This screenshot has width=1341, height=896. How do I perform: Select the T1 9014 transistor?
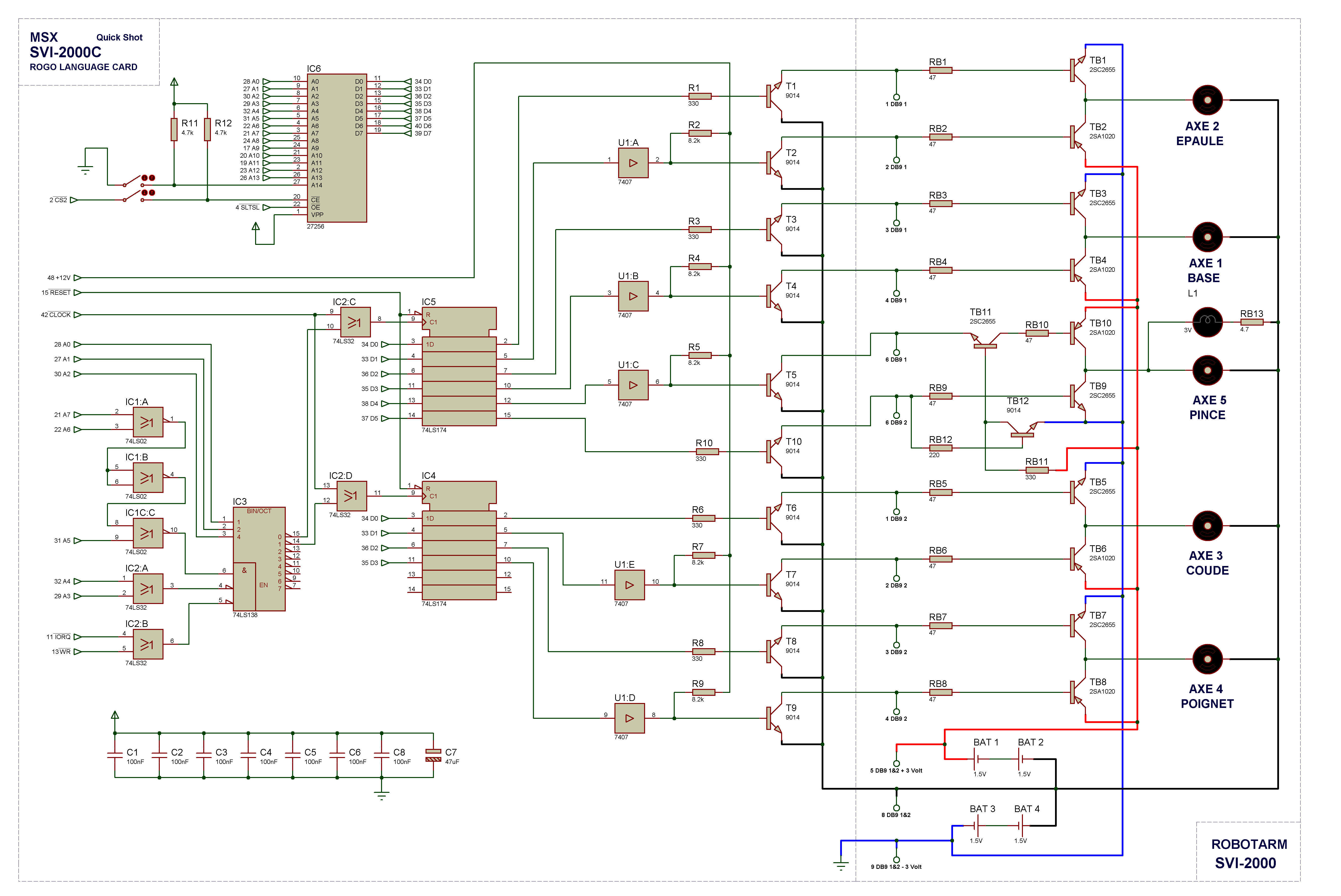pyautogui.click(x=774, y=96)
